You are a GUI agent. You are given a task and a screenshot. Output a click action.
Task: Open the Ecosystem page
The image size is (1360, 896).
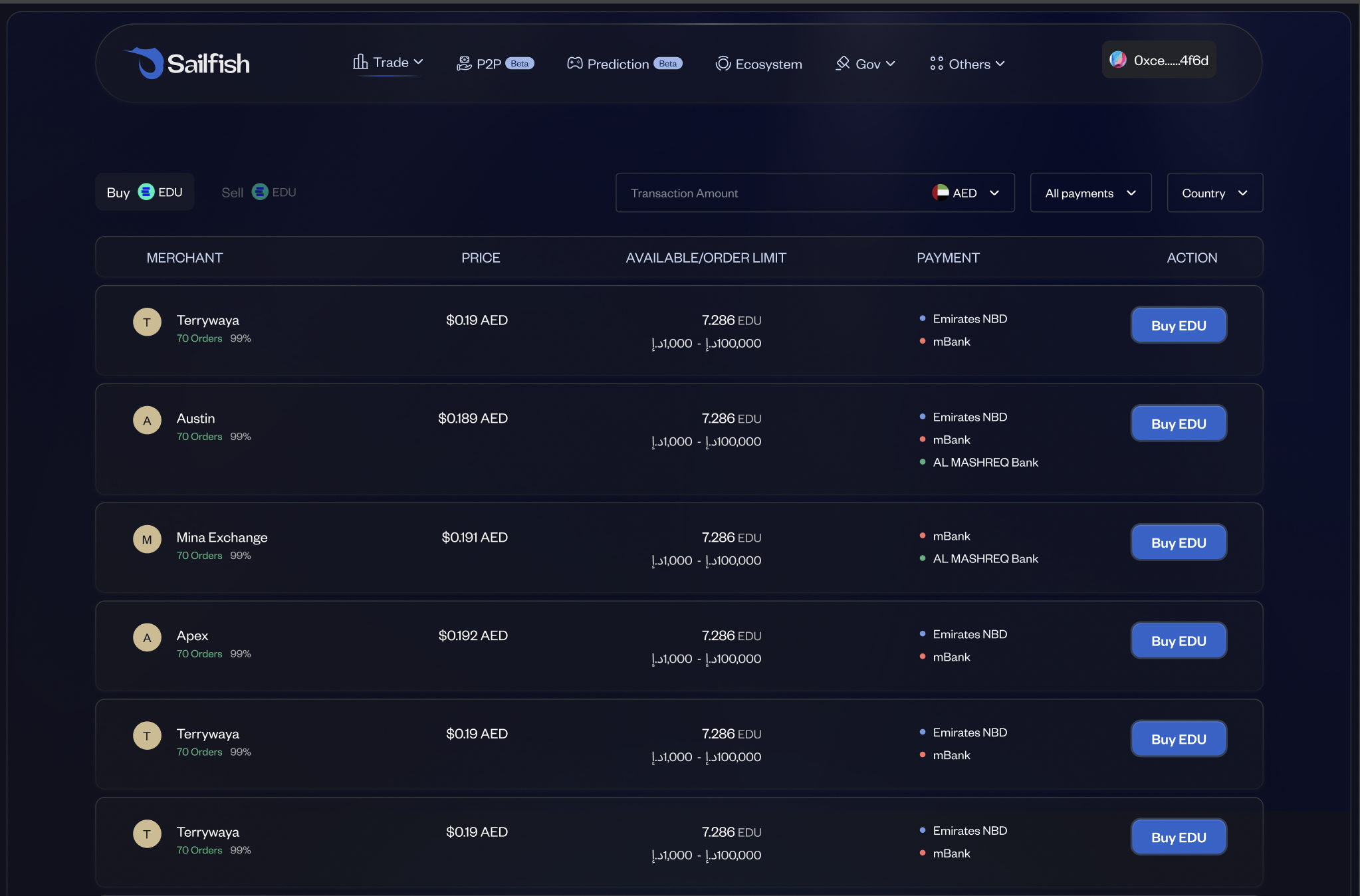758,64
